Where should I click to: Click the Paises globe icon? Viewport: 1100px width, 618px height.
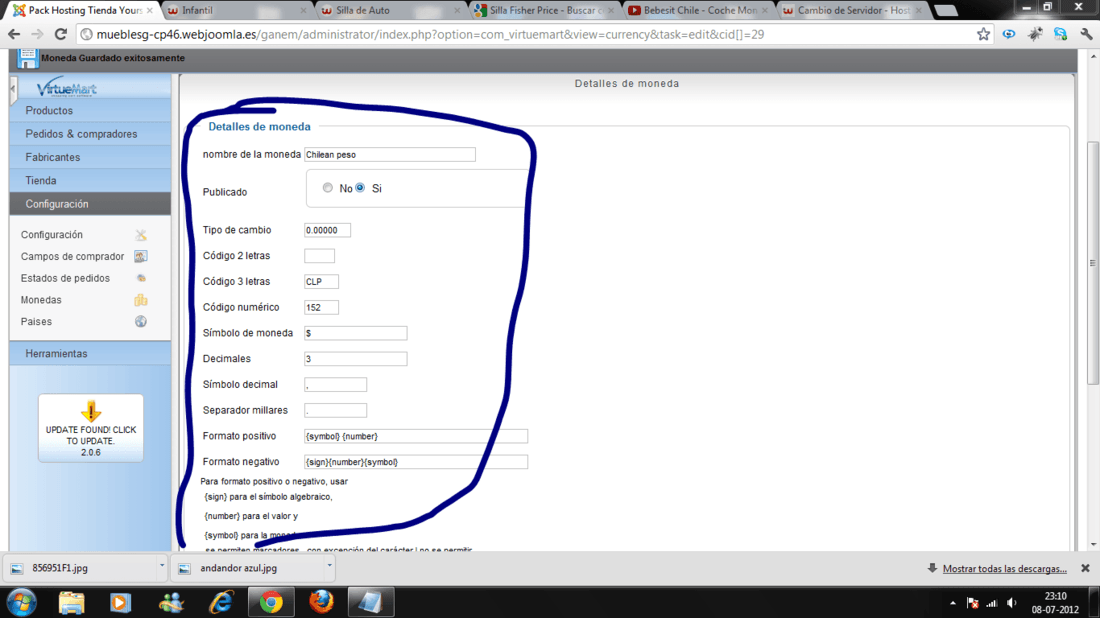coord(141,322)
